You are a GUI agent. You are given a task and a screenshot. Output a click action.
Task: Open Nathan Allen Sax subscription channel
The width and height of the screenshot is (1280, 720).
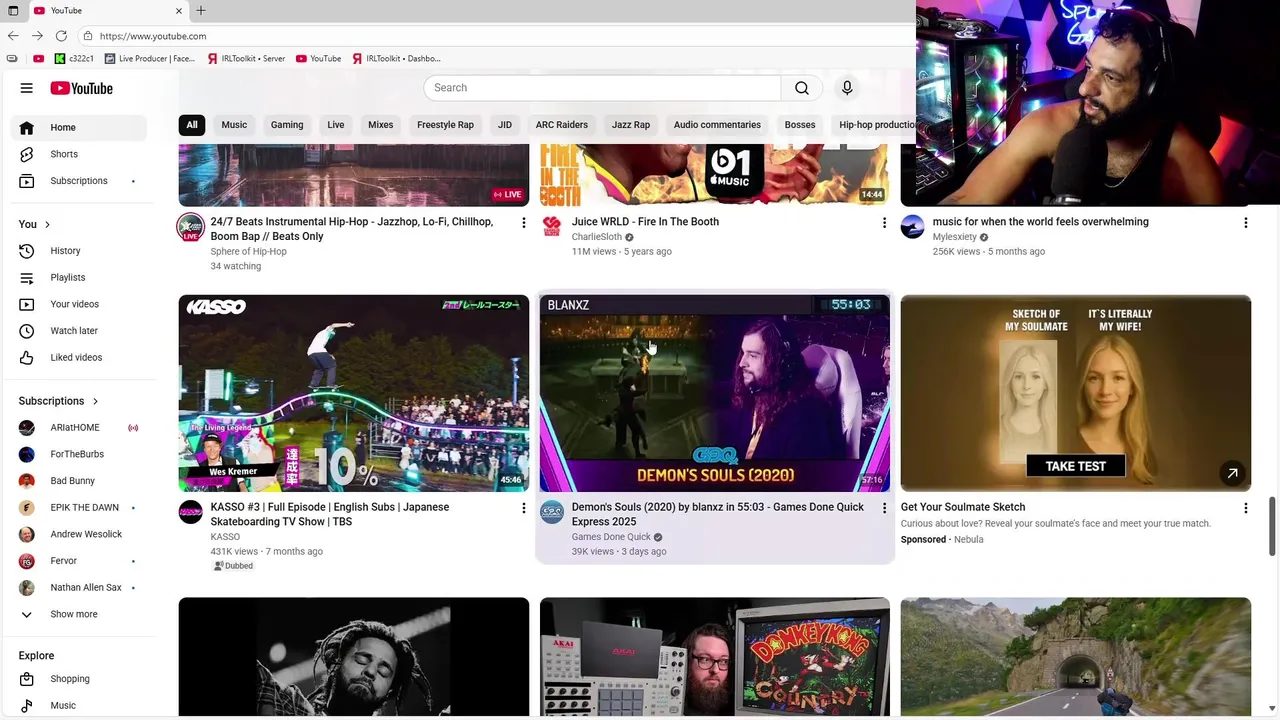[x=79, y=588]
